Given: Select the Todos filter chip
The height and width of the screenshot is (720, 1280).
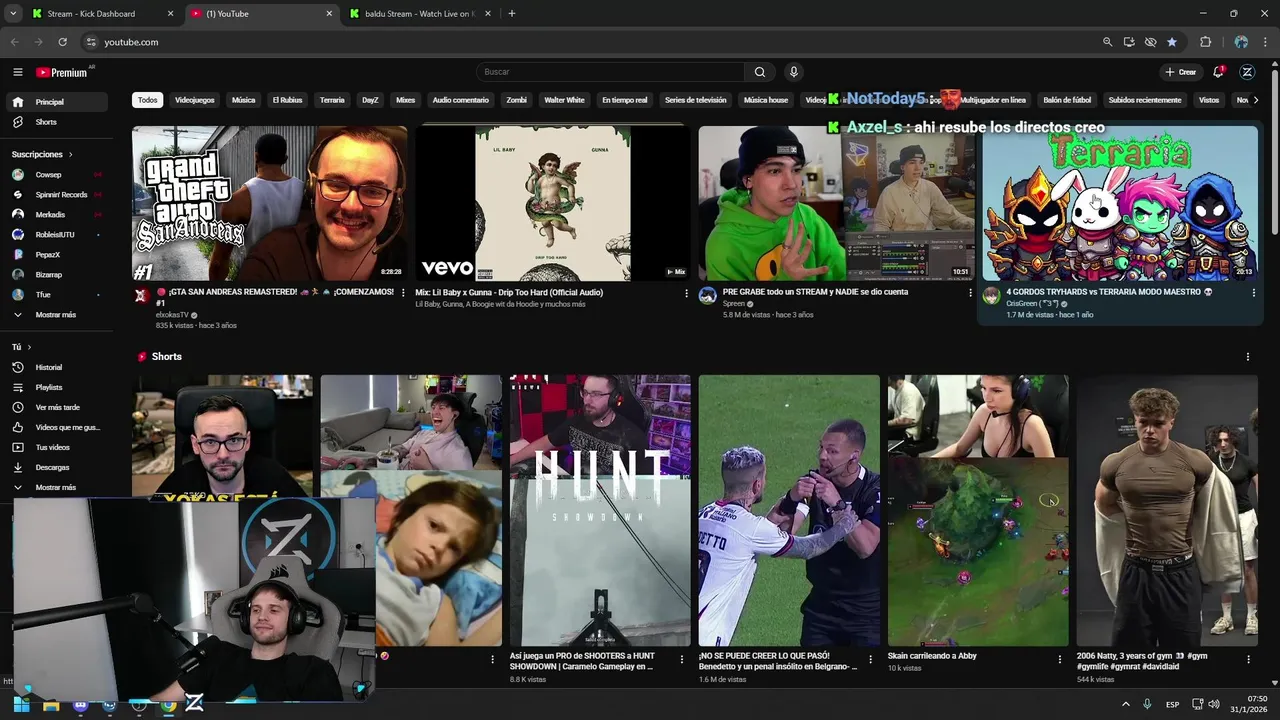Looking at the screenshot, I should click(148, 100).
